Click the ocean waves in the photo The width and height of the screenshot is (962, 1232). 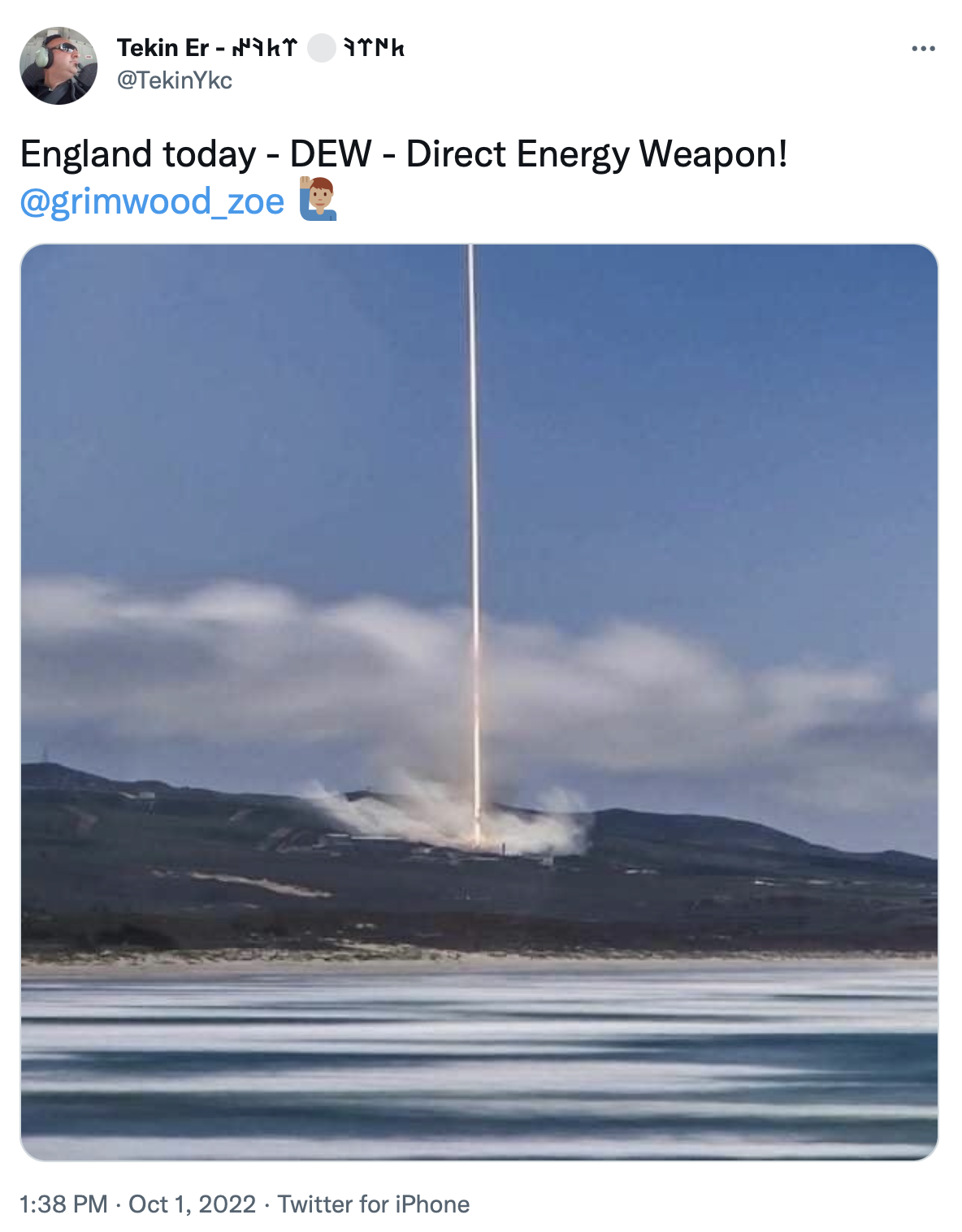pyautogui.click(x=479, y=1060)
